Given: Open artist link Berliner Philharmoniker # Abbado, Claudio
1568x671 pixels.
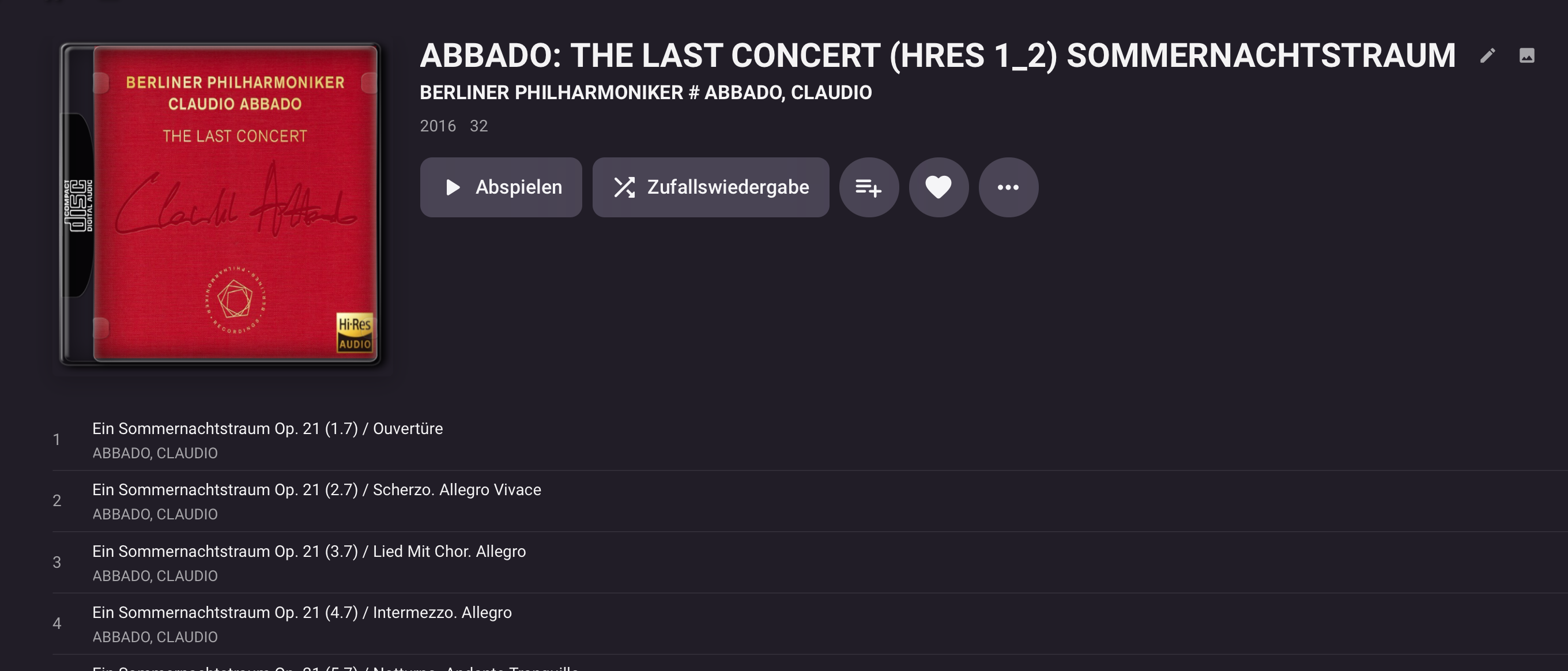Looking at the screenshot, I should pos(645,93).
